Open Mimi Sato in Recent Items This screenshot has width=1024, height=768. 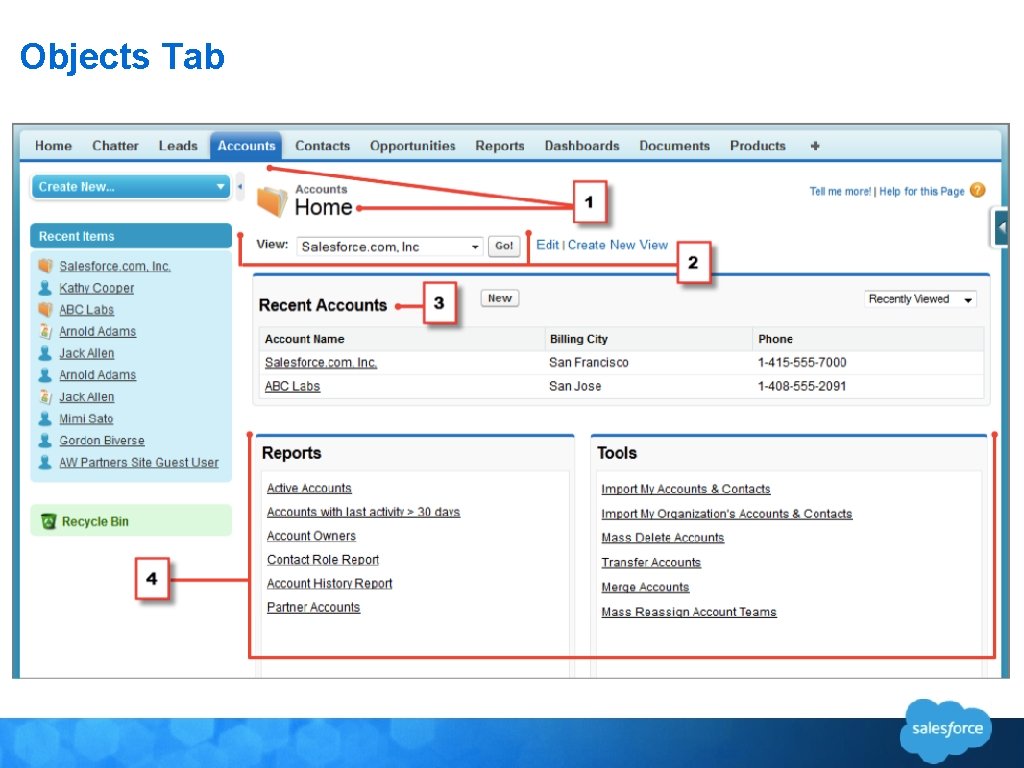pyautogui.click(x=86, y=419)
